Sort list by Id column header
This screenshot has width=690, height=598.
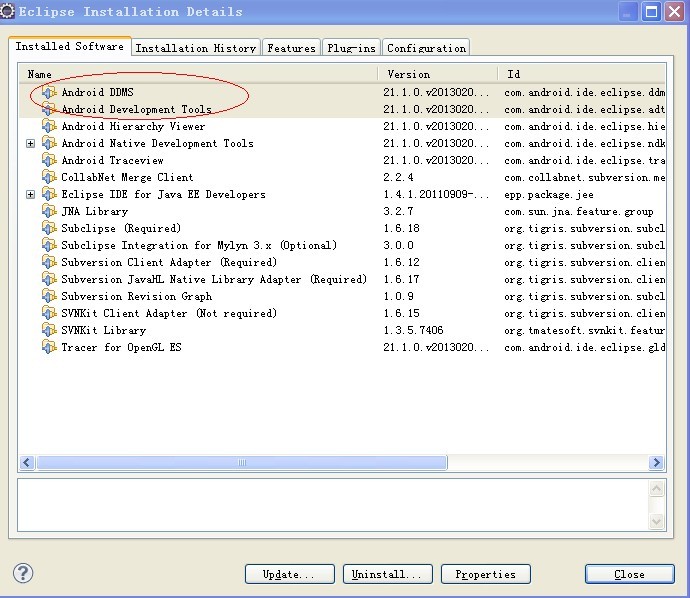point(582,74)
